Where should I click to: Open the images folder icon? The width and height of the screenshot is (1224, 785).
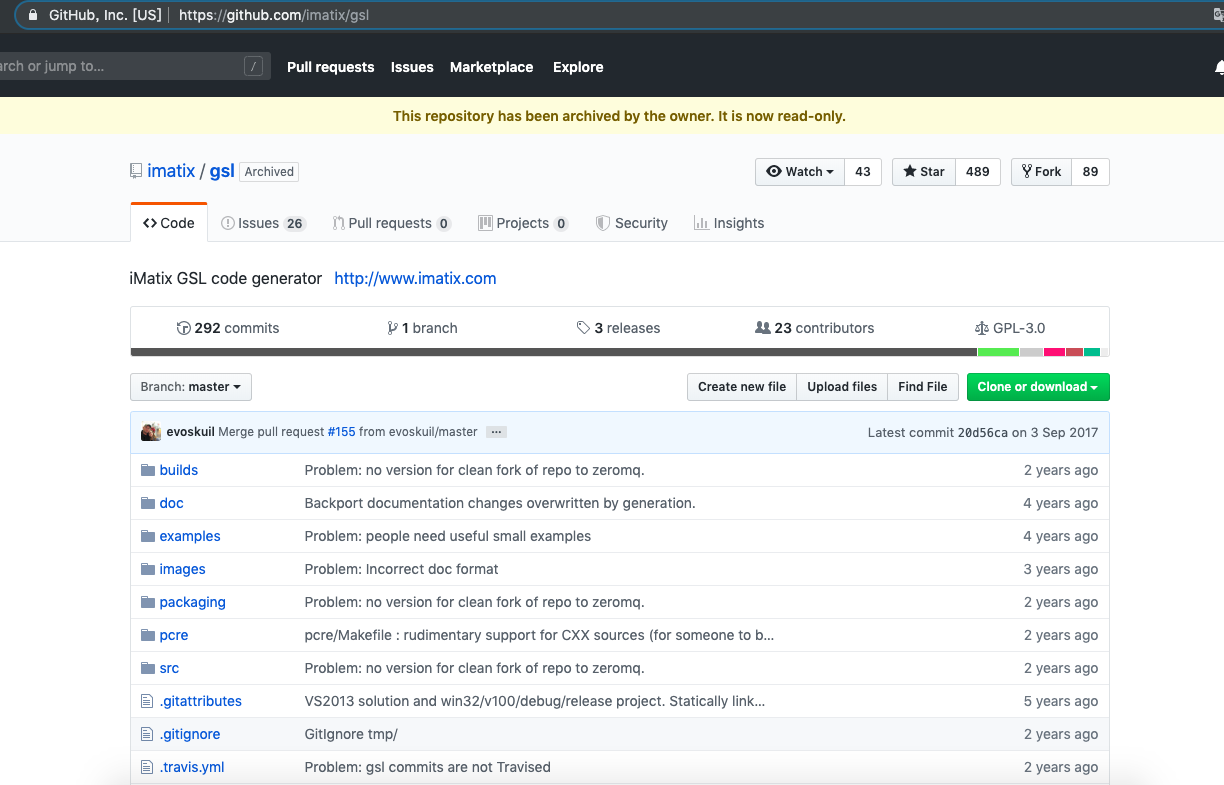click(148, 569)
